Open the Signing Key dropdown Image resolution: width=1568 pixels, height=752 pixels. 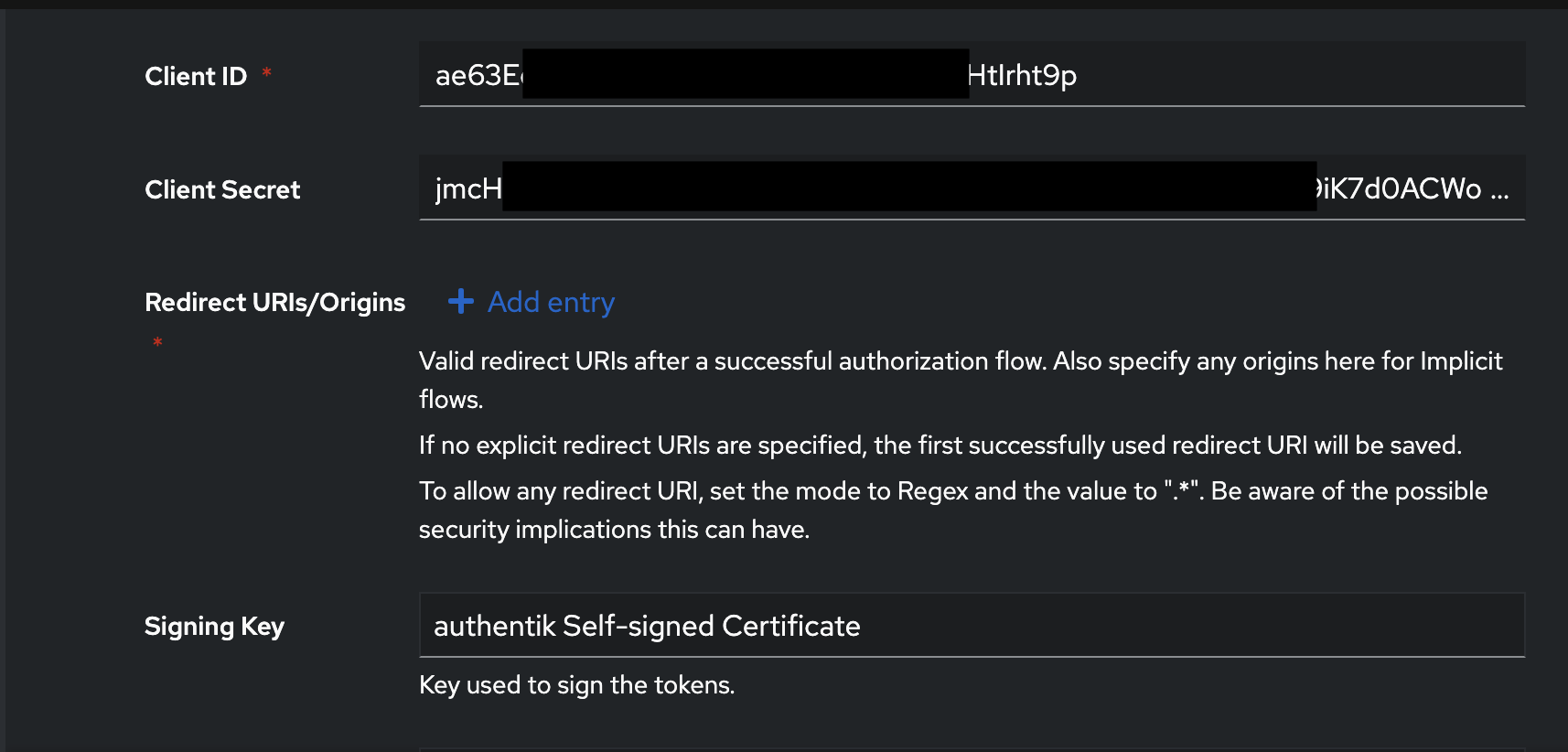click(971, 626)
